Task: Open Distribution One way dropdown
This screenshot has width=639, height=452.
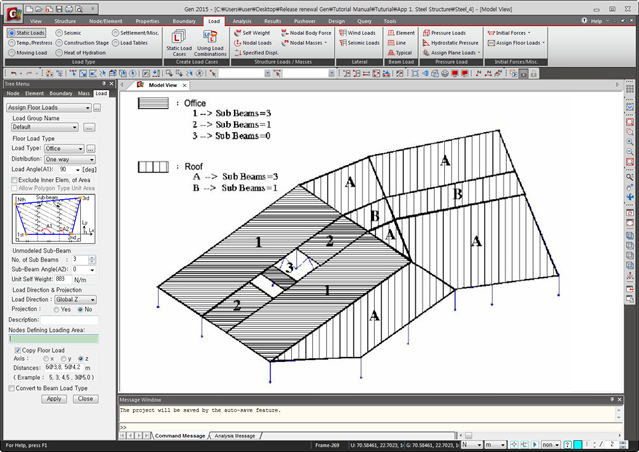Action: click(x=70, y=159)
